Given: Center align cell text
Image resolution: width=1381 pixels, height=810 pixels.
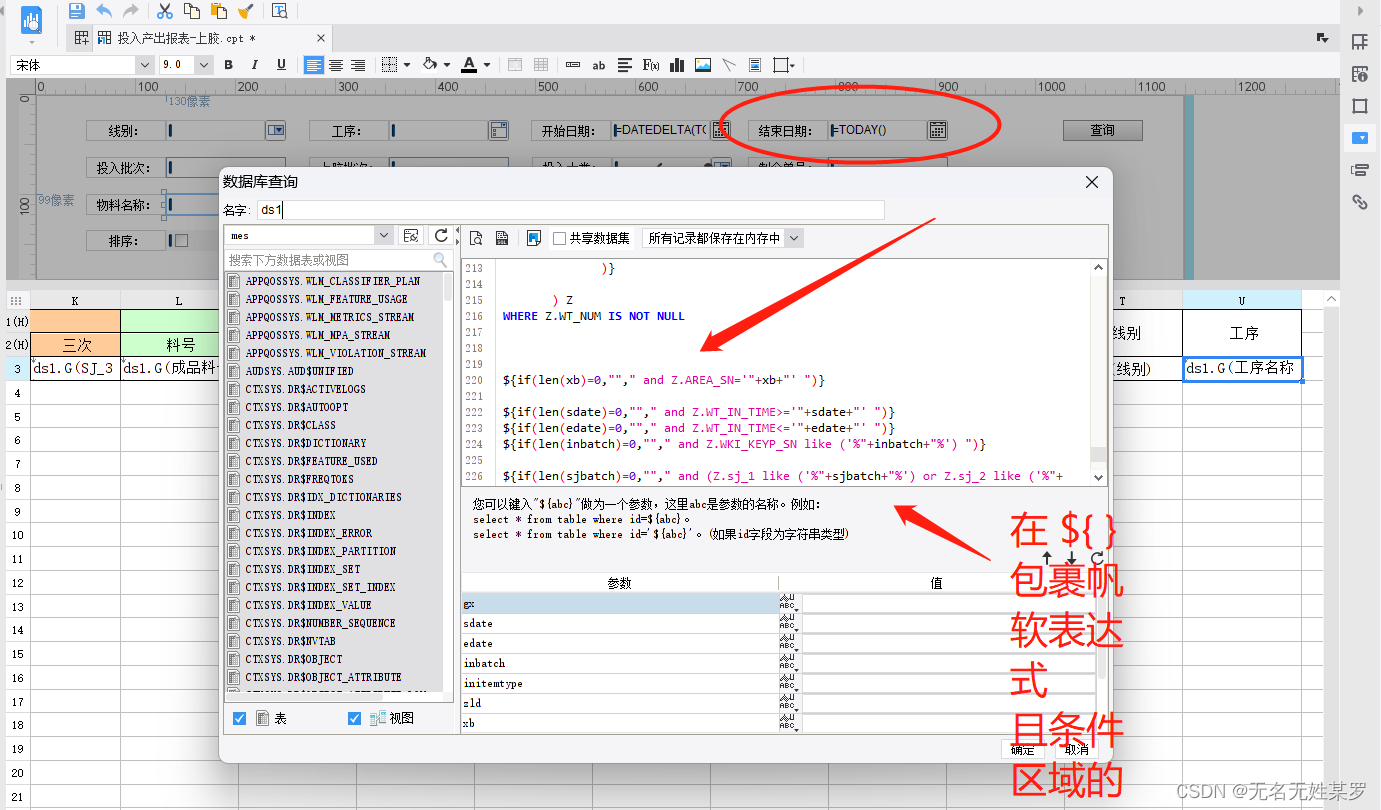Looking at the screenshot, I should tap(336, 65).
